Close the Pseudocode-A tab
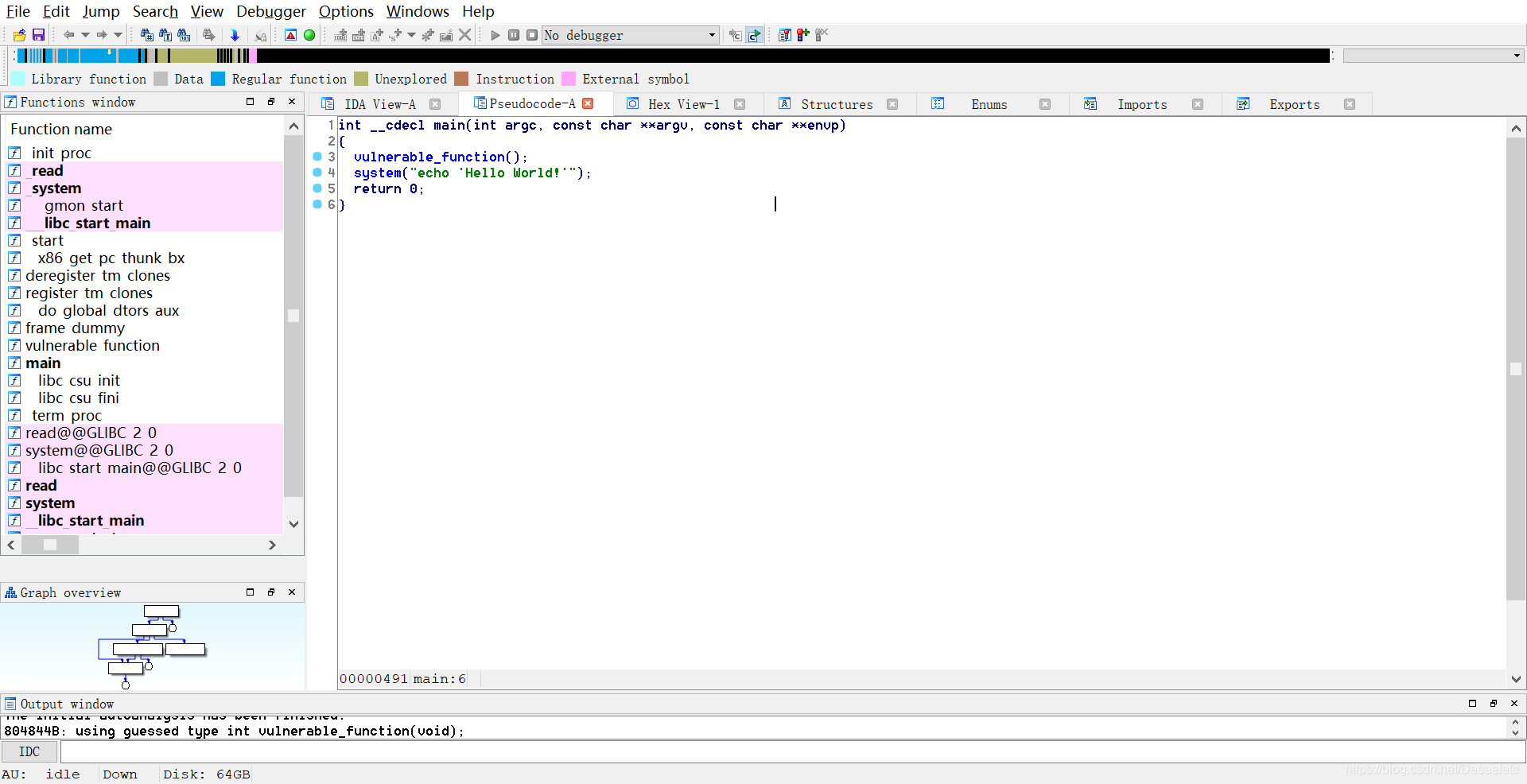Screen dimensions: 1527x784 coord(589,103)
